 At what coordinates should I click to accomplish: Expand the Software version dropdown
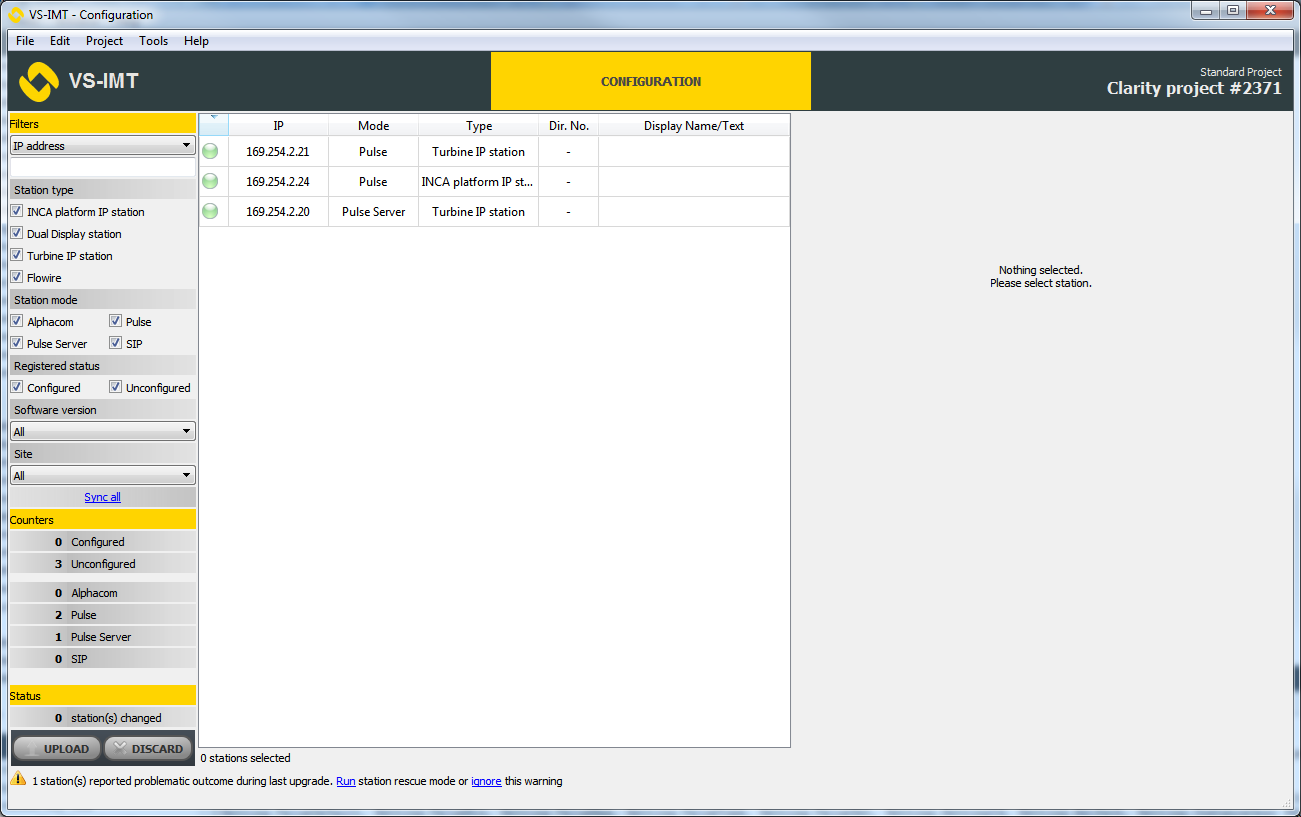[102, 432]
